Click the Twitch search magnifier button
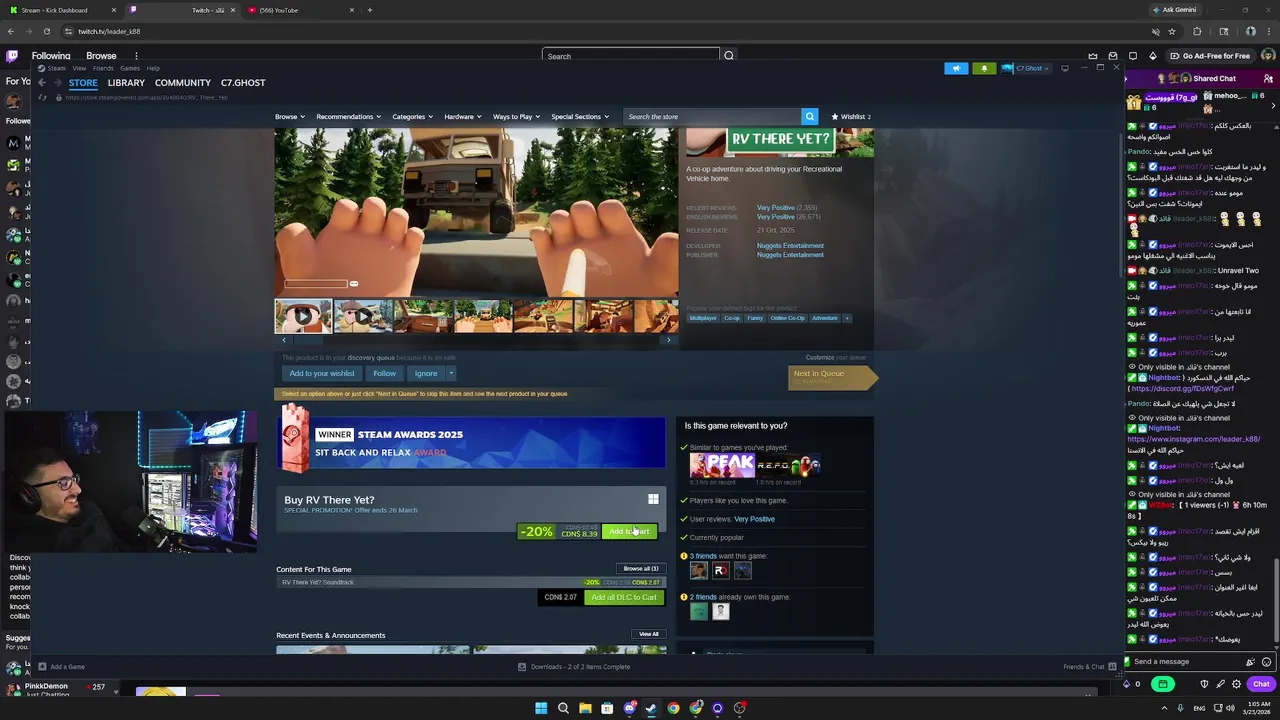1280x720 pixels. (x=729, y=56)
